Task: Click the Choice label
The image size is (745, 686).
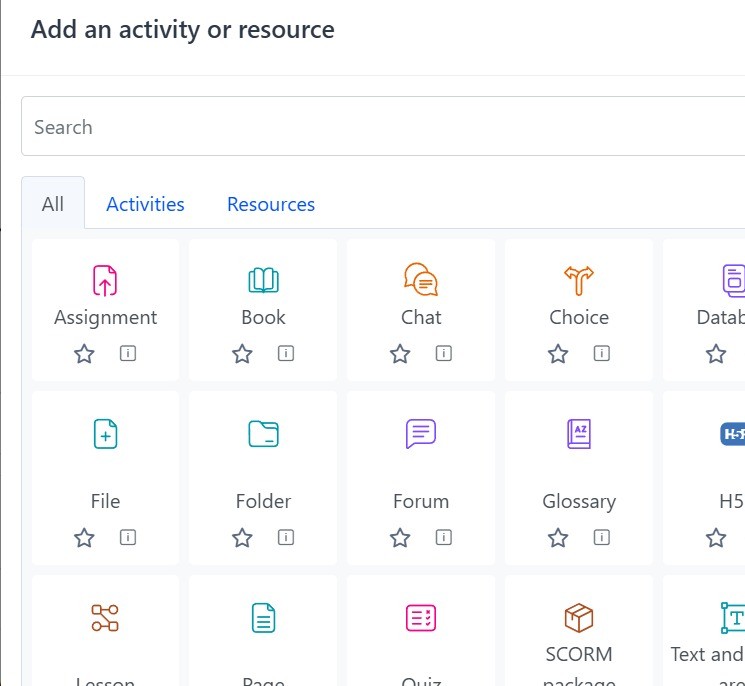Action: coord(579,317)
